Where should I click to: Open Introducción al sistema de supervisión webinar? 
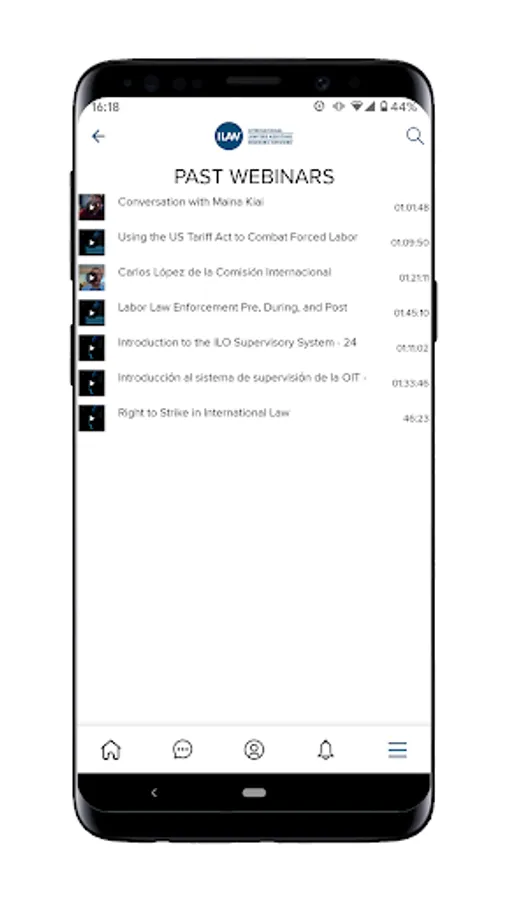[242, 378]
